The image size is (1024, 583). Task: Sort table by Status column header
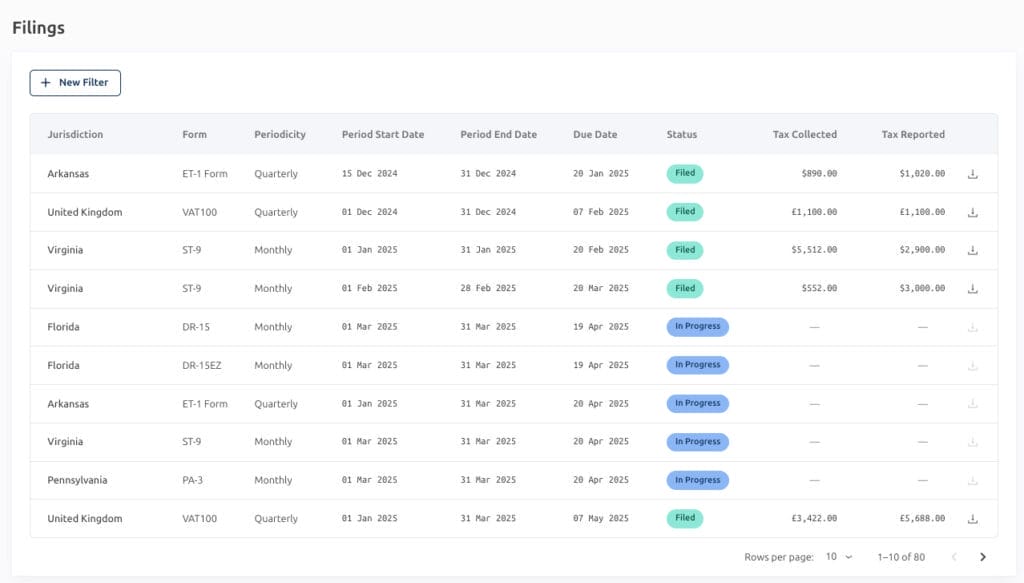point(682,134)
